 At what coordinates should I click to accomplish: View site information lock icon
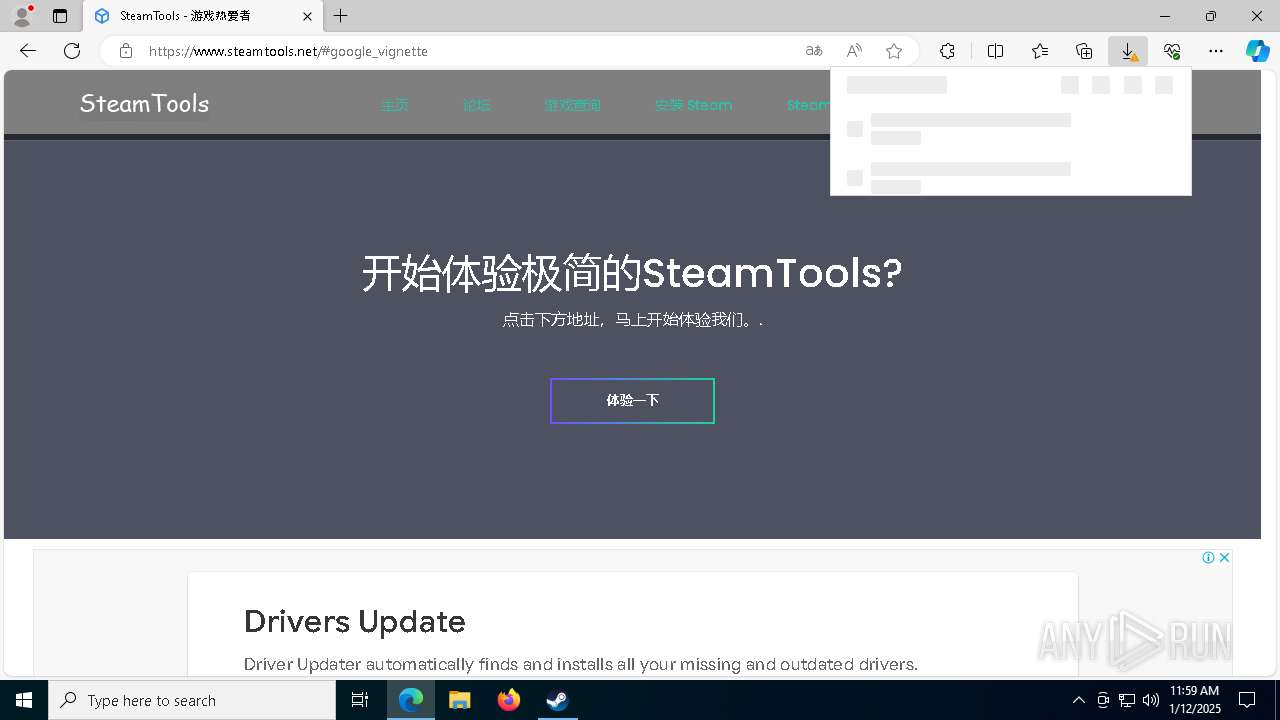click(x=125, y=51)
